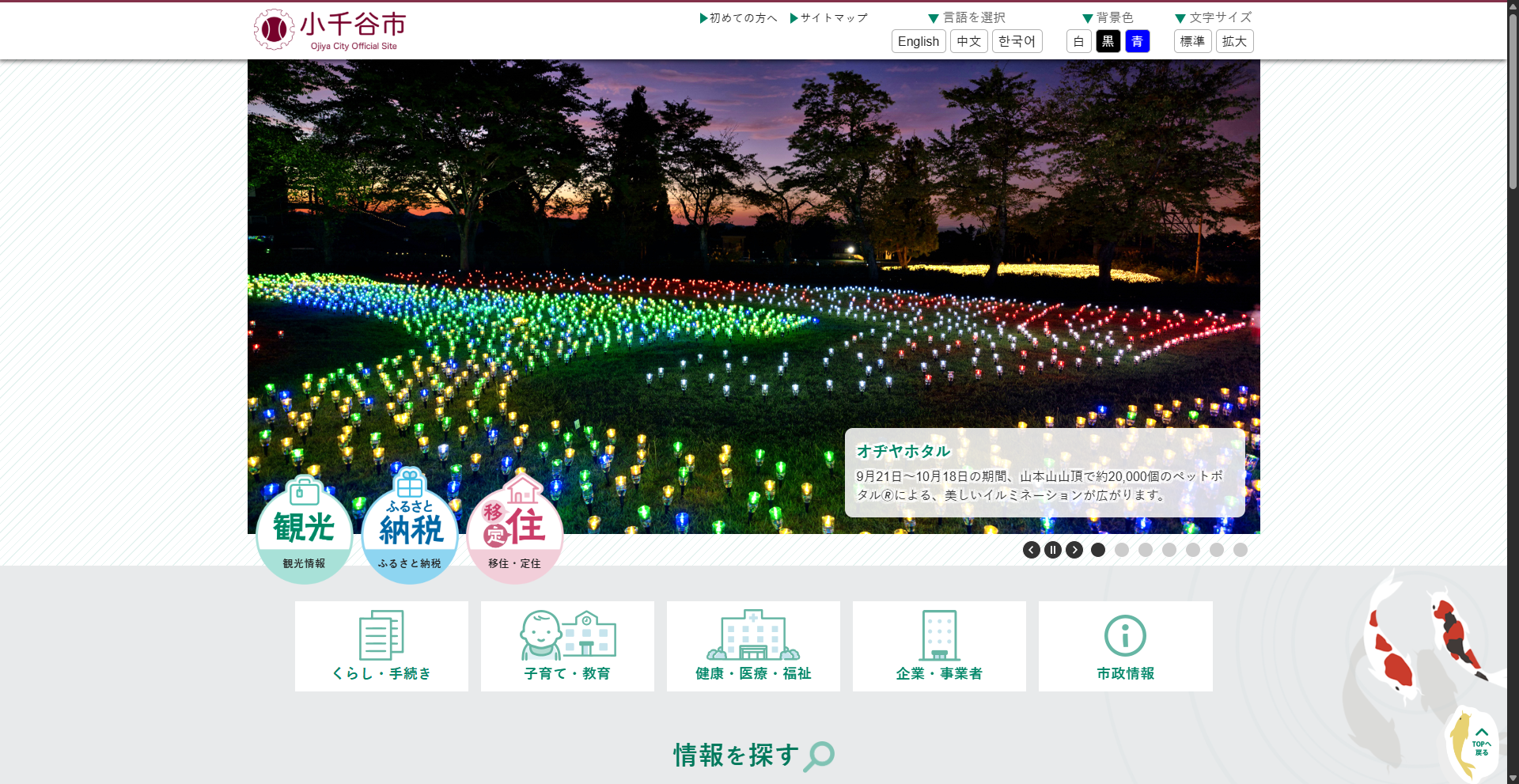Open the サイトマップ menu link
The height and width of the screenshot is (784, 1519).
(x=828, y=17)
